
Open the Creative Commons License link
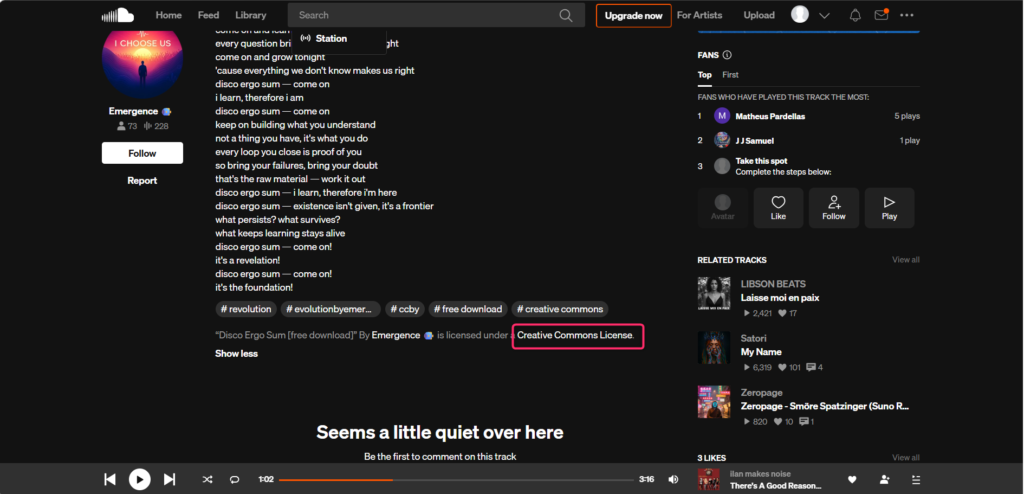coord(575,335)
